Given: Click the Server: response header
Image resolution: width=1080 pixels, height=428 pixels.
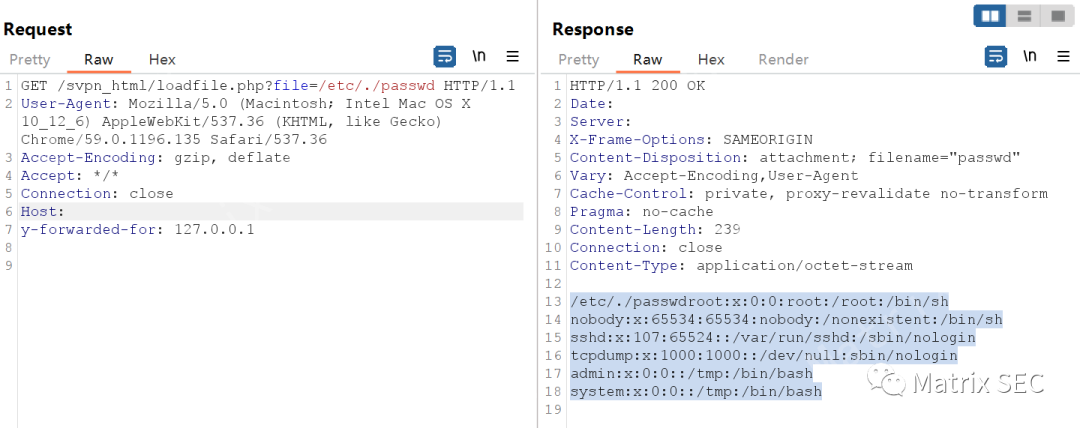Looking at the screenshot, I should click(x=601, y=122).
